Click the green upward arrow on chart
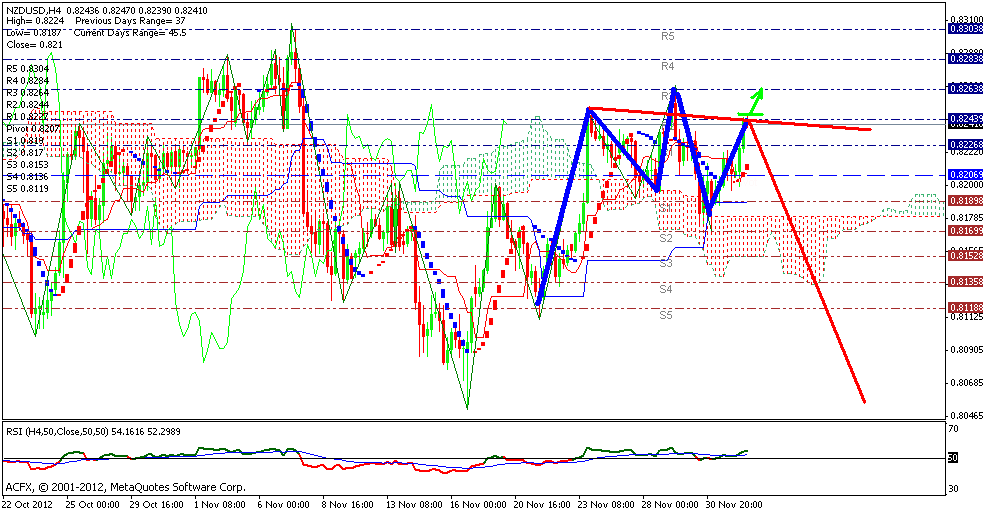The width and height of the screenshot is (983, 512). pos(753,101)
